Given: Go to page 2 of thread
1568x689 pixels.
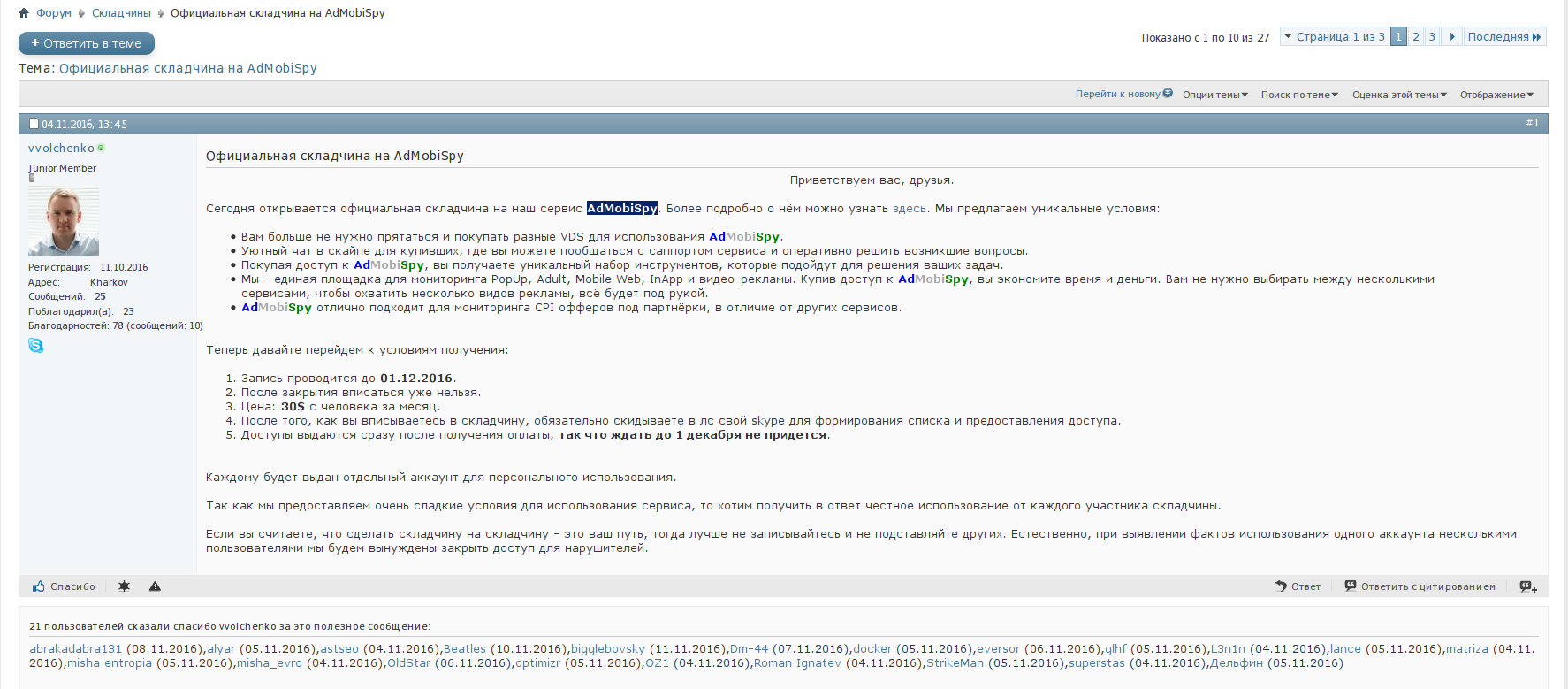Looking at the screenshot, I should point(1416,36).
